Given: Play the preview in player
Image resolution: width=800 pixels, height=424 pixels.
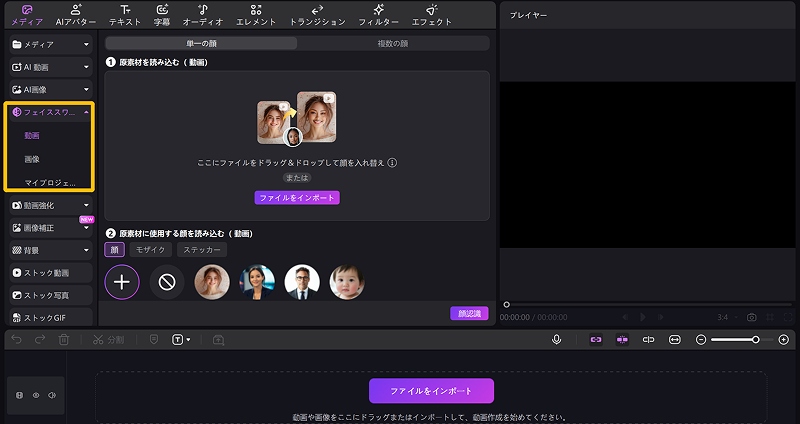Looking at the screenshot, I should coord(643,317).
